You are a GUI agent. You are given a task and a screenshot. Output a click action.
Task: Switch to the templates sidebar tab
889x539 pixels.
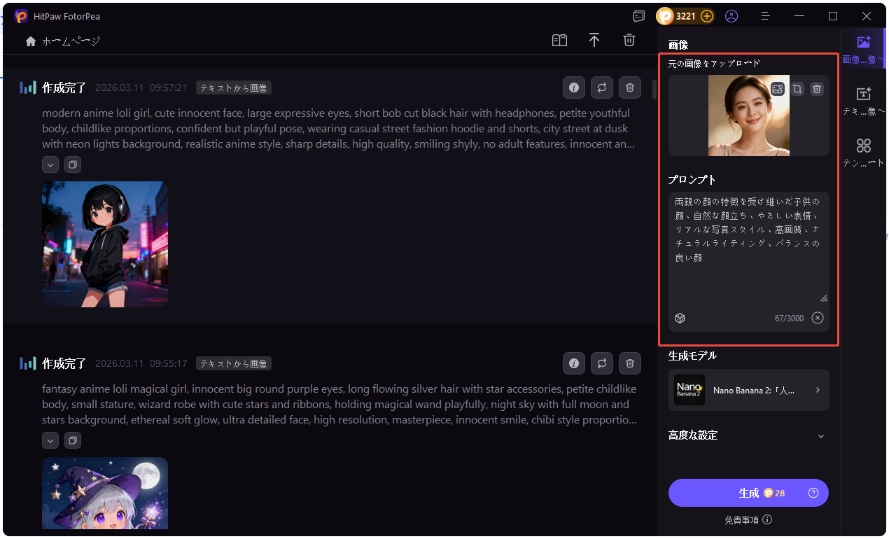click(863, 153)
